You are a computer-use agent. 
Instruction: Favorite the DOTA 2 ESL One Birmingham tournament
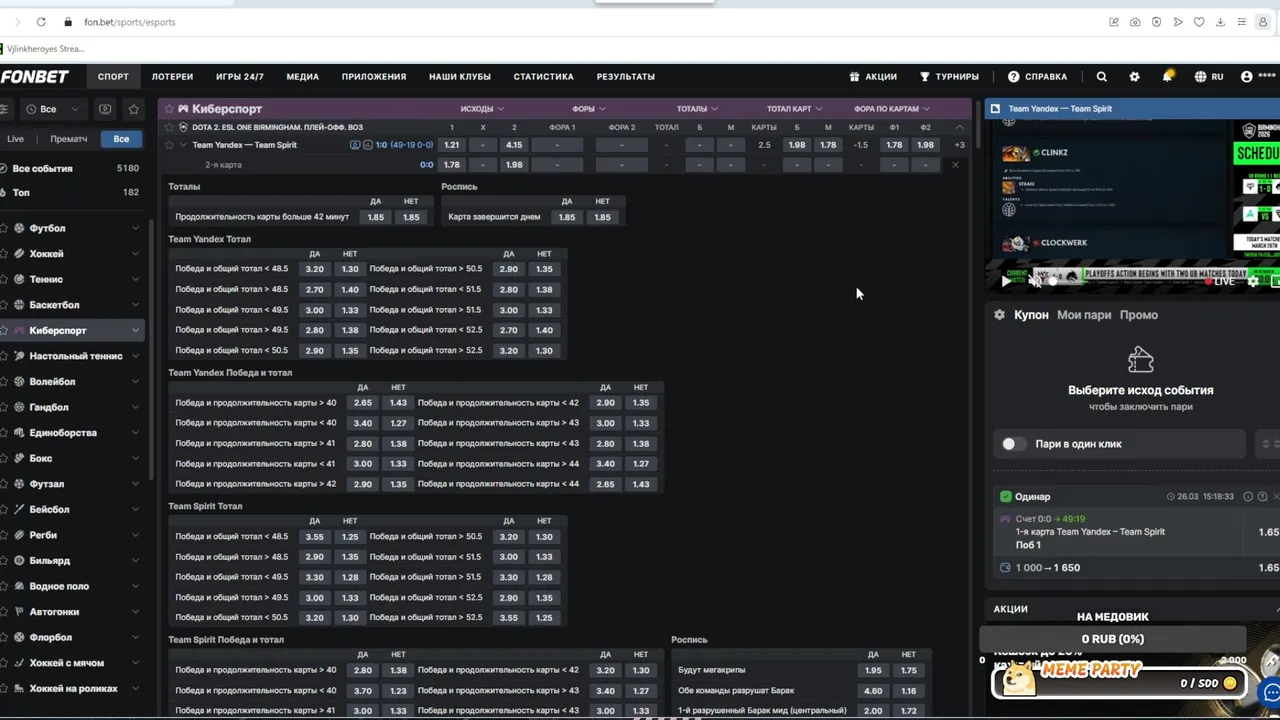[x=168, y=127]
